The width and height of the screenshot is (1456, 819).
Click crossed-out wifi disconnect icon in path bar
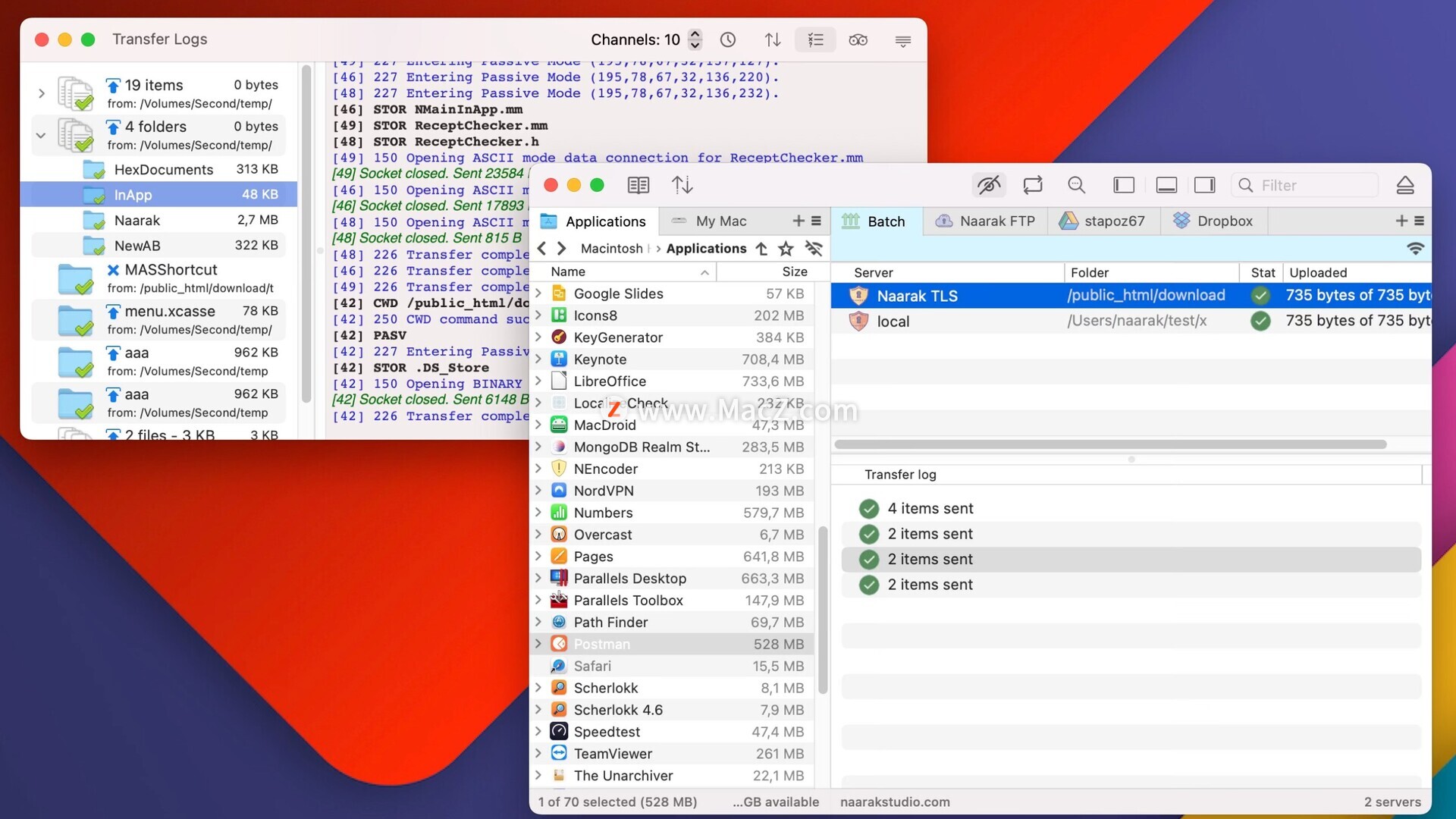[814, 249]
